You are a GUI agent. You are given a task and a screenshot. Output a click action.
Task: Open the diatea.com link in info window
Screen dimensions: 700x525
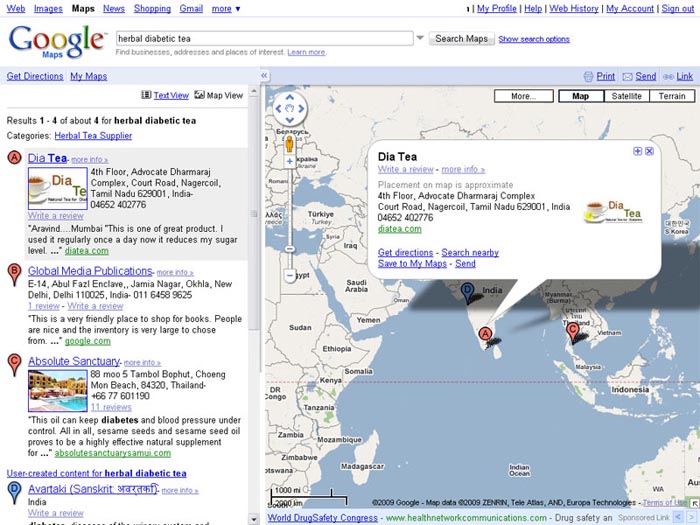point(400,229)
